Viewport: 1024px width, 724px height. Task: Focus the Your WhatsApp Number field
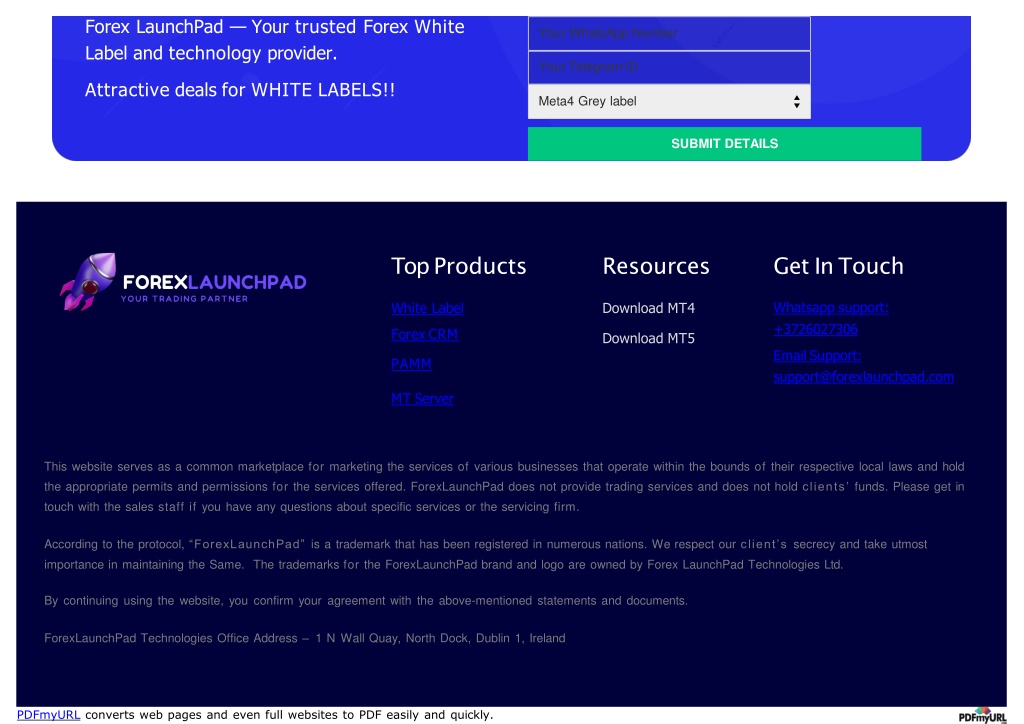coord(669,33)
